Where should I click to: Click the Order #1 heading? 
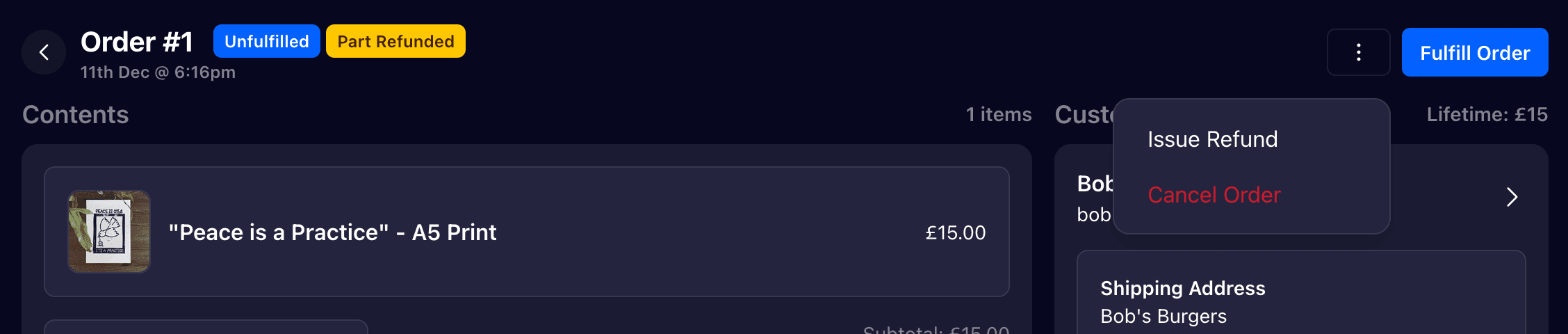point(137,42)
